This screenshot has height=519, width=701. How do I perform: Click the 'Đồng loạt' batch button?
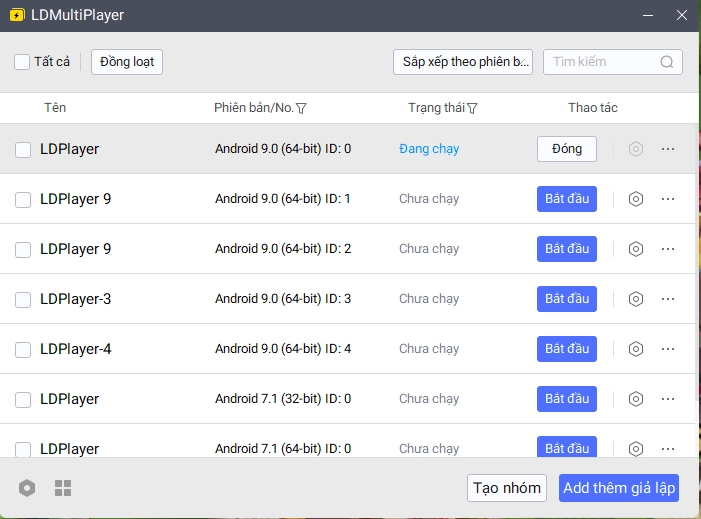[127, 62]
